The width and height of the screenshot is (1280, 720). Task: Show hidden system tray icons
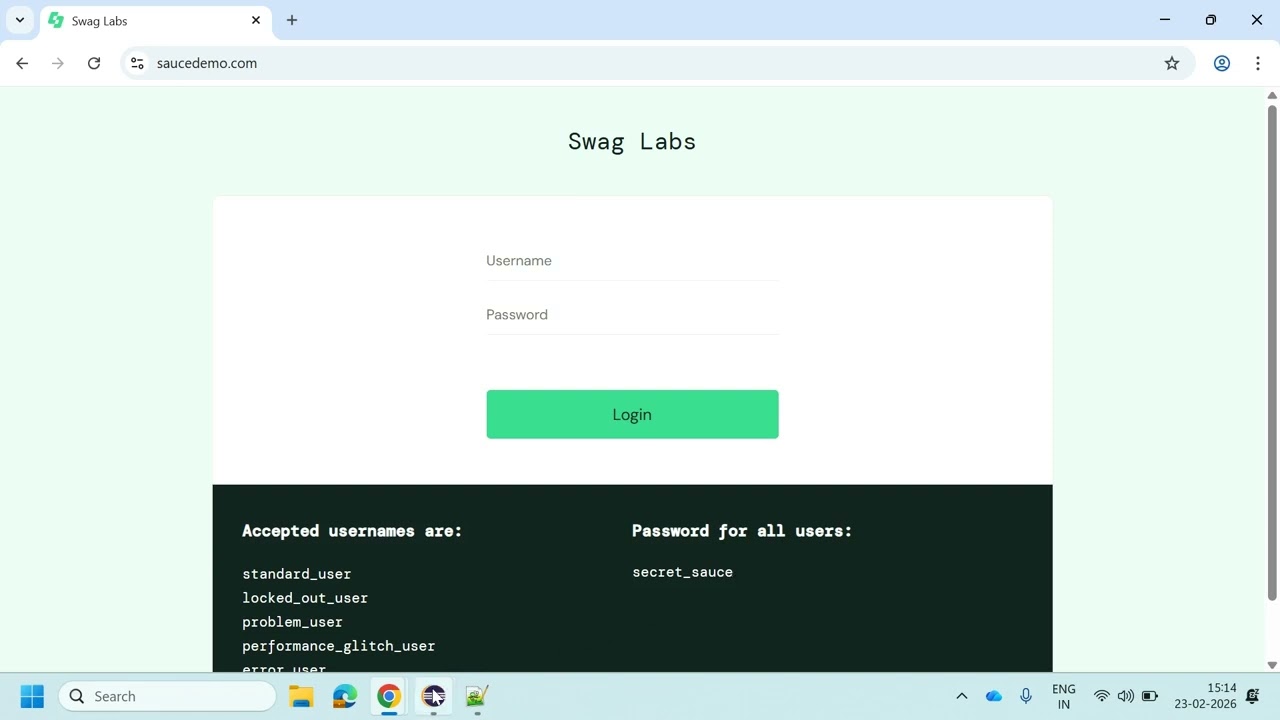click(962, 696)
